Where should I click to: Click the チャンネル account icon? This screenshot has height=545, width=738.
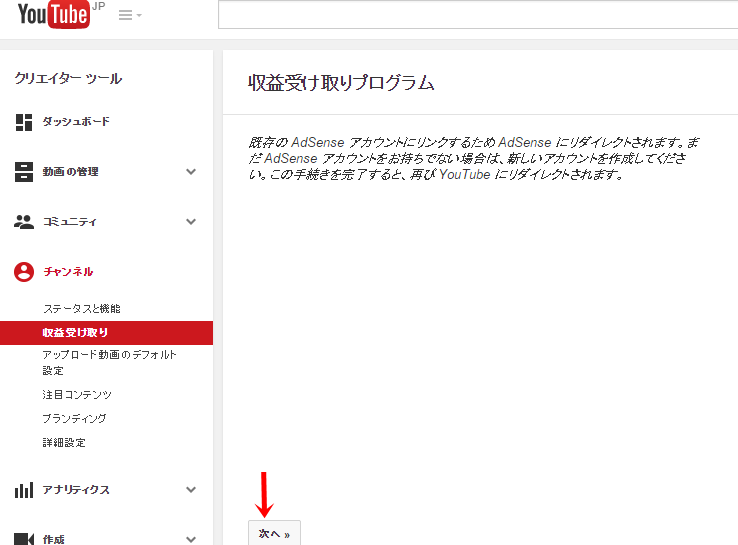tap(24, 272)
